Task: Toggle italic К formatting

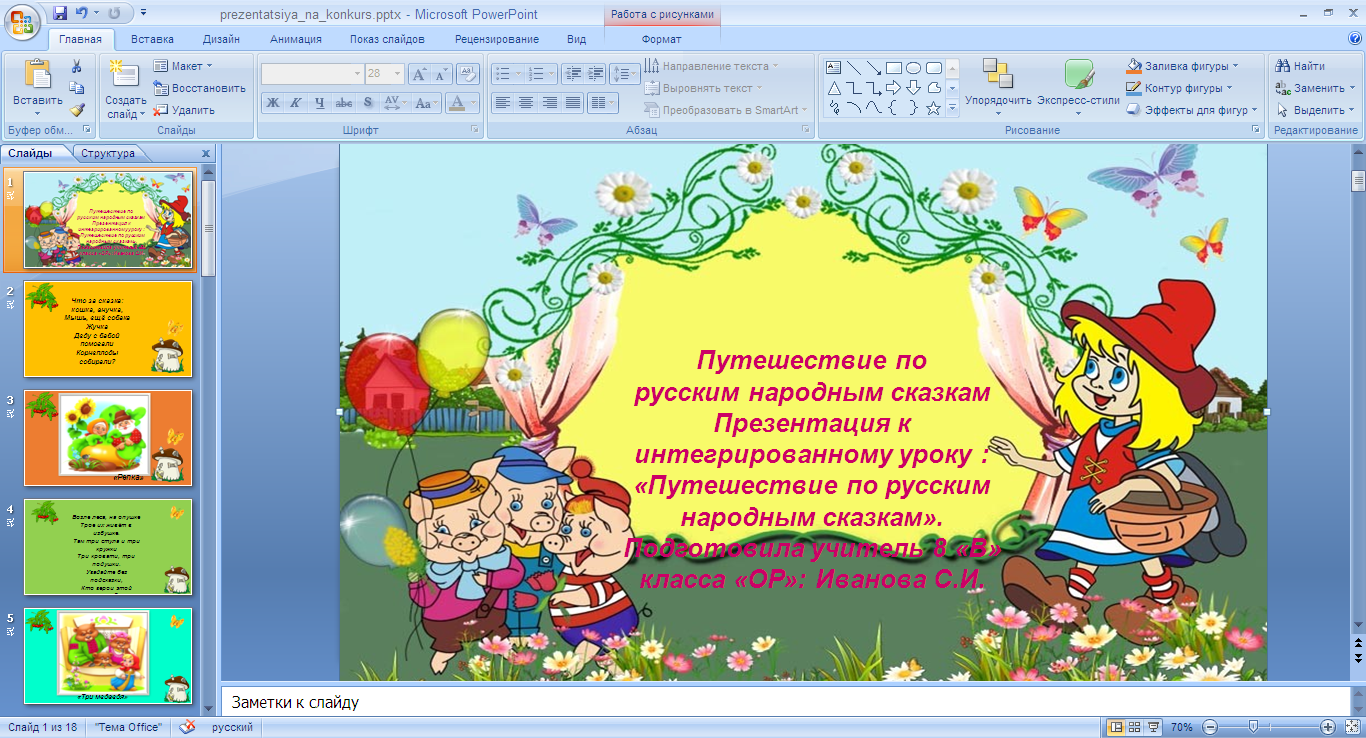Action: click(x=296, y=102)
